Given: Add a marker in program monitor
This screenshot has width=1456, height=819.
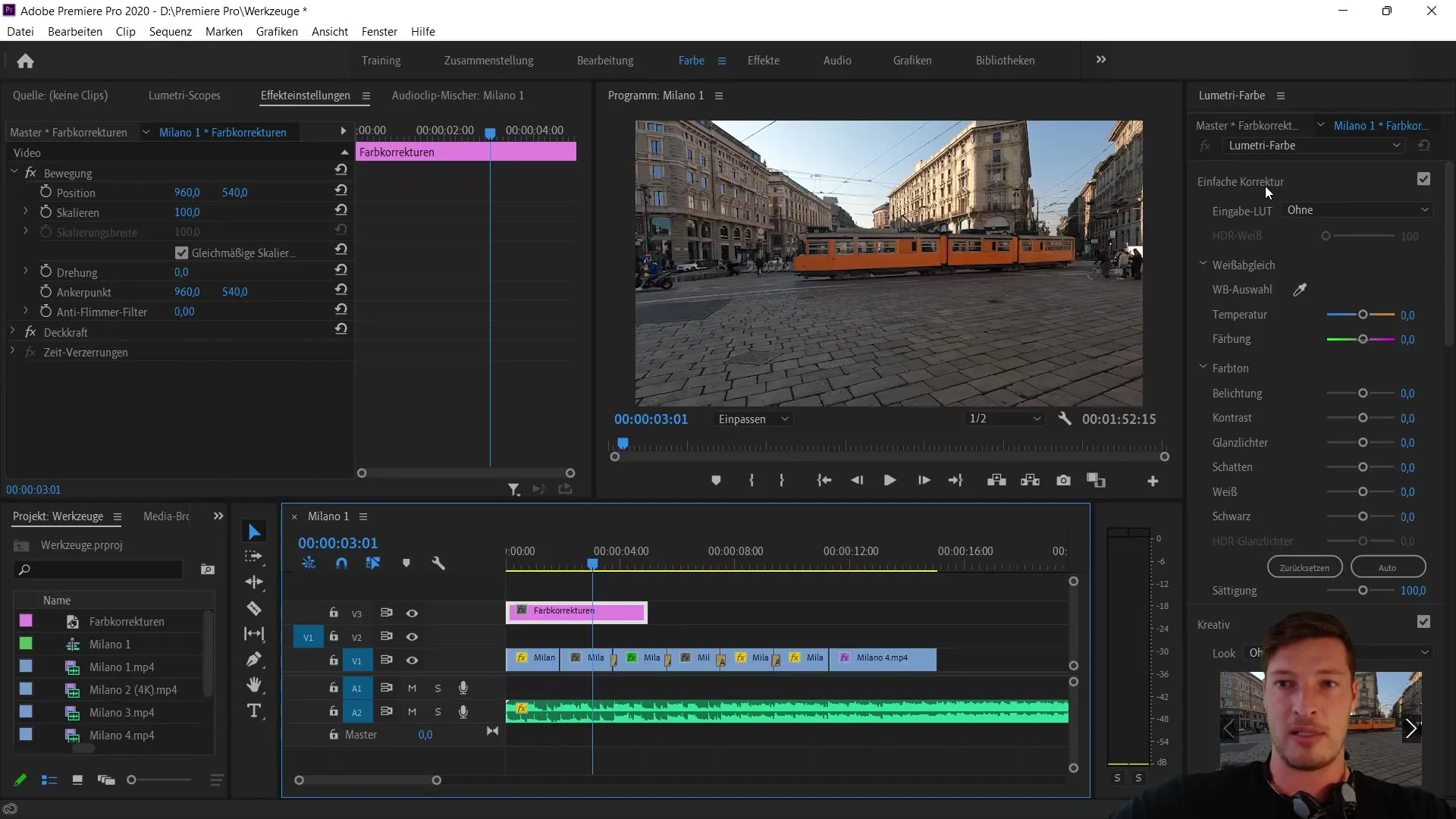Looking at the screenshot, I should 716,481.
